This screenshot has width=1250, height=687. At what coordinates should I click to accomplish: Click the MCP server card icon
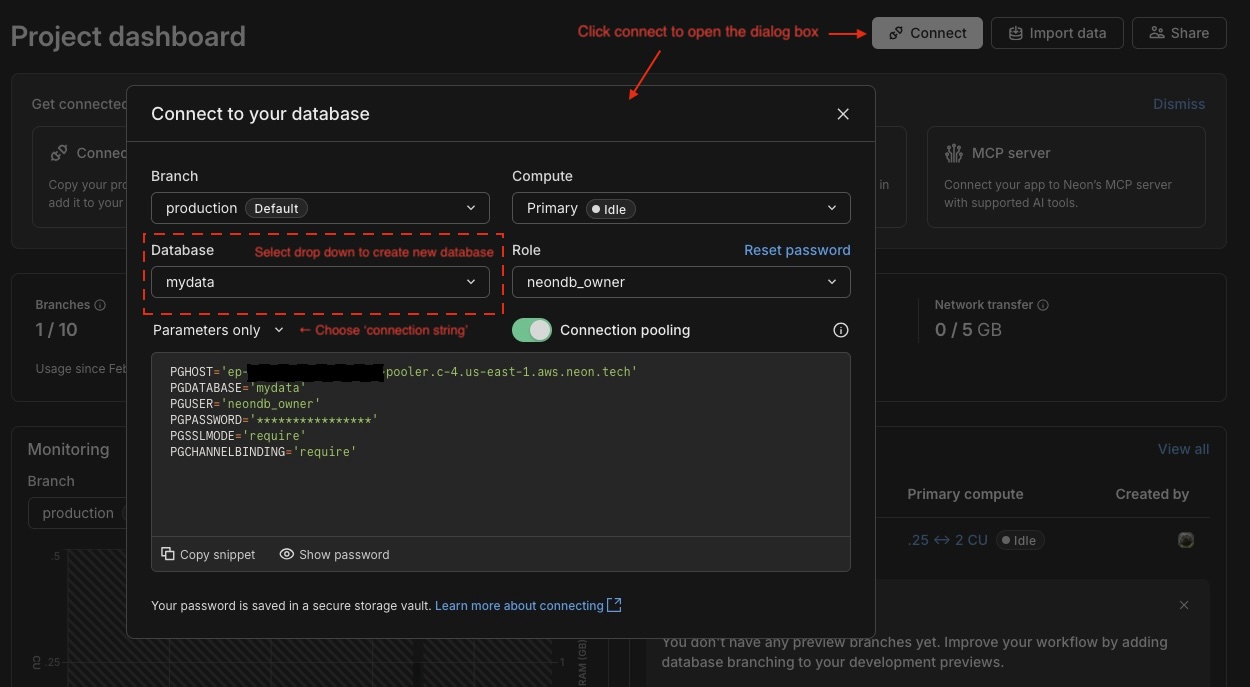[x=954, y=153]
